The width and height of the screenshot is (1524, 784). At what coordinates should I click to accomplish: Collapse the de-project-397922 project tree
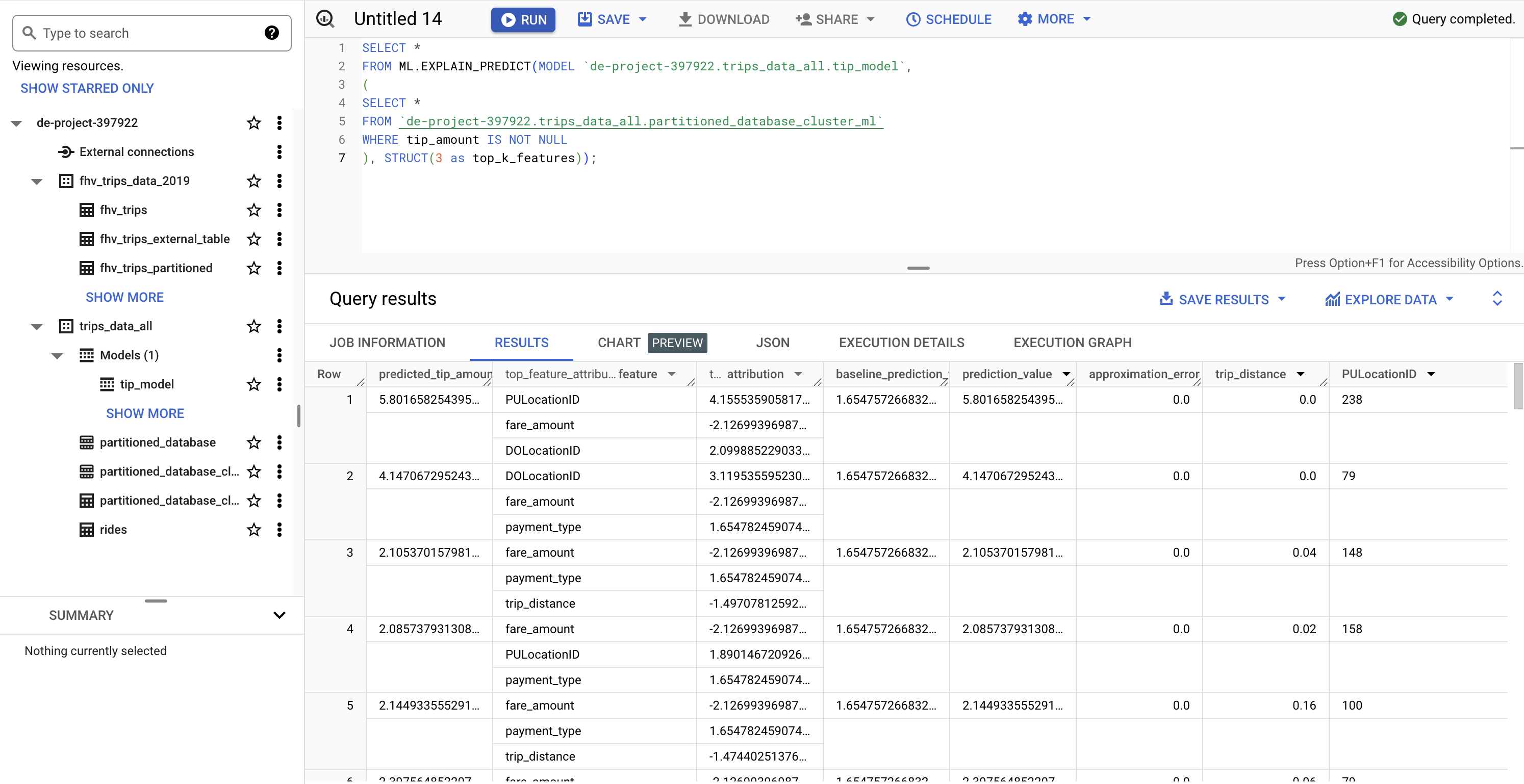click(x=16, y=123)
